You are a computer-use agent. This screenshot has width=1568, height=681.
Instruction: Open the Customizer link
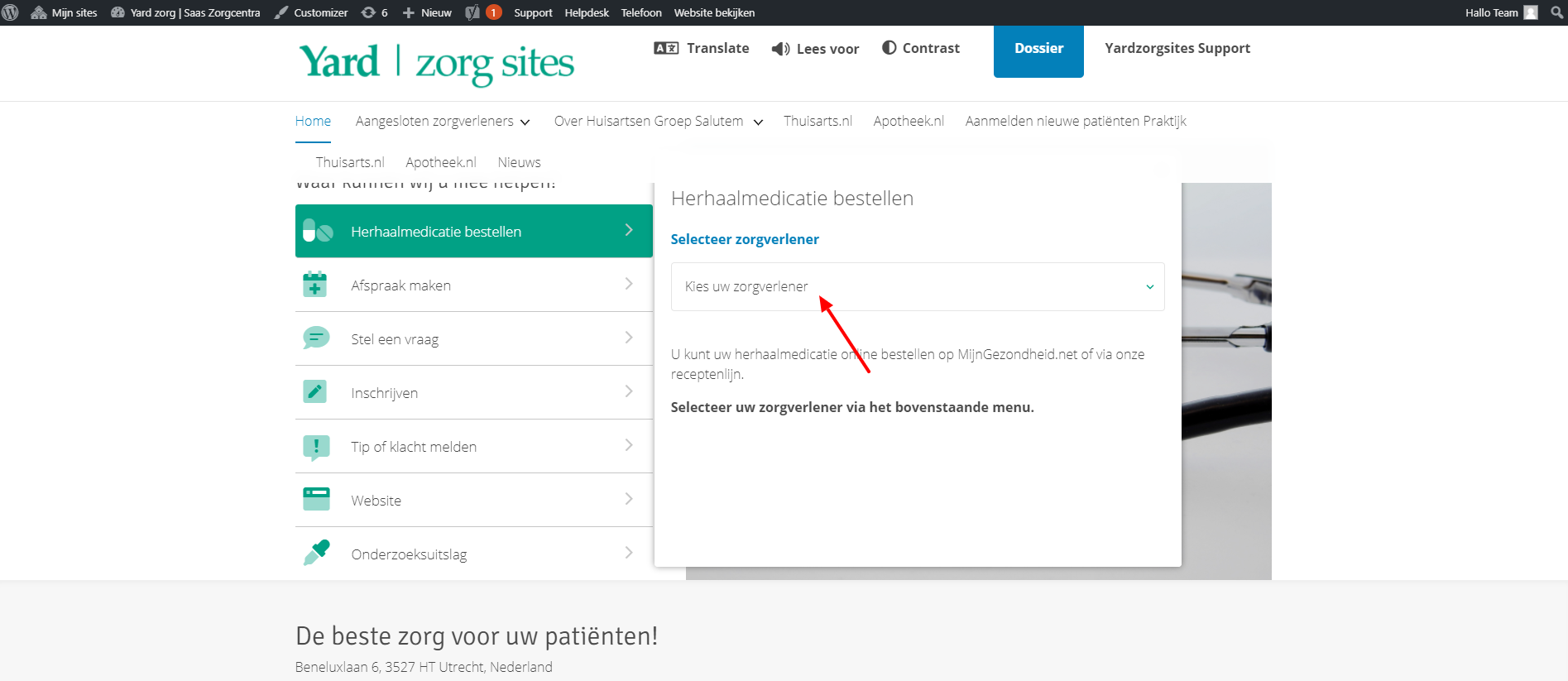(x=311, y=12)
